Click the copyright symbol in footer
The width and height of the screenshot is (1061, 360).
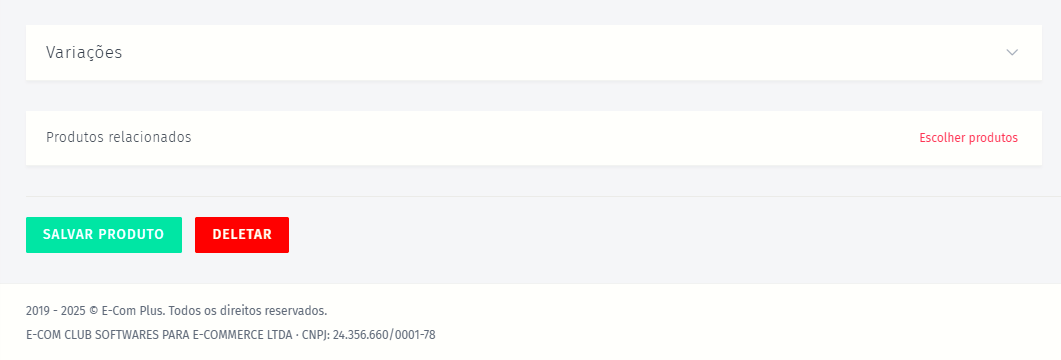coord(93,311)
